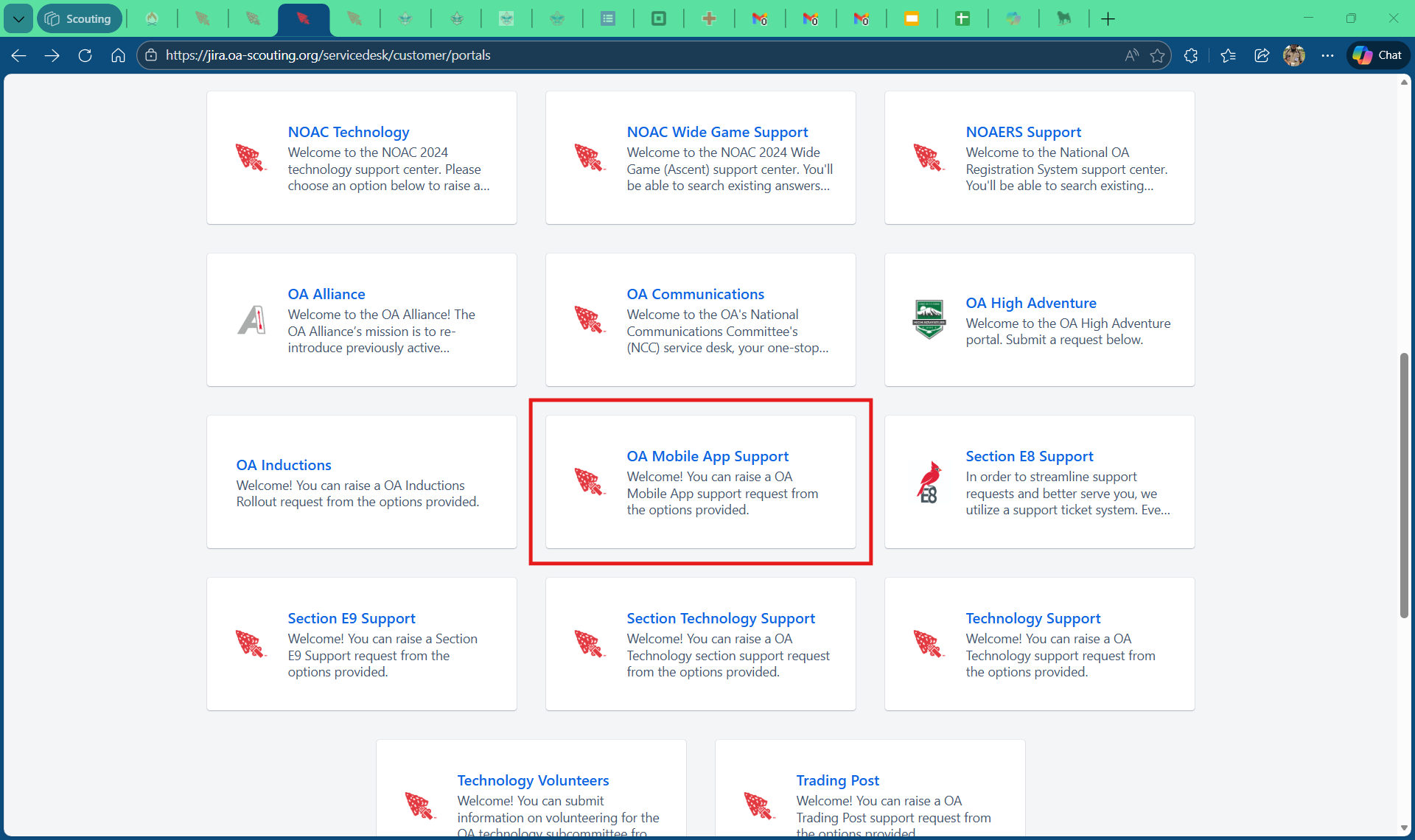Viewport: 1415px width, 840px height.
Task: Click the OA Alliance letter A logo
Action: [251, 319]
